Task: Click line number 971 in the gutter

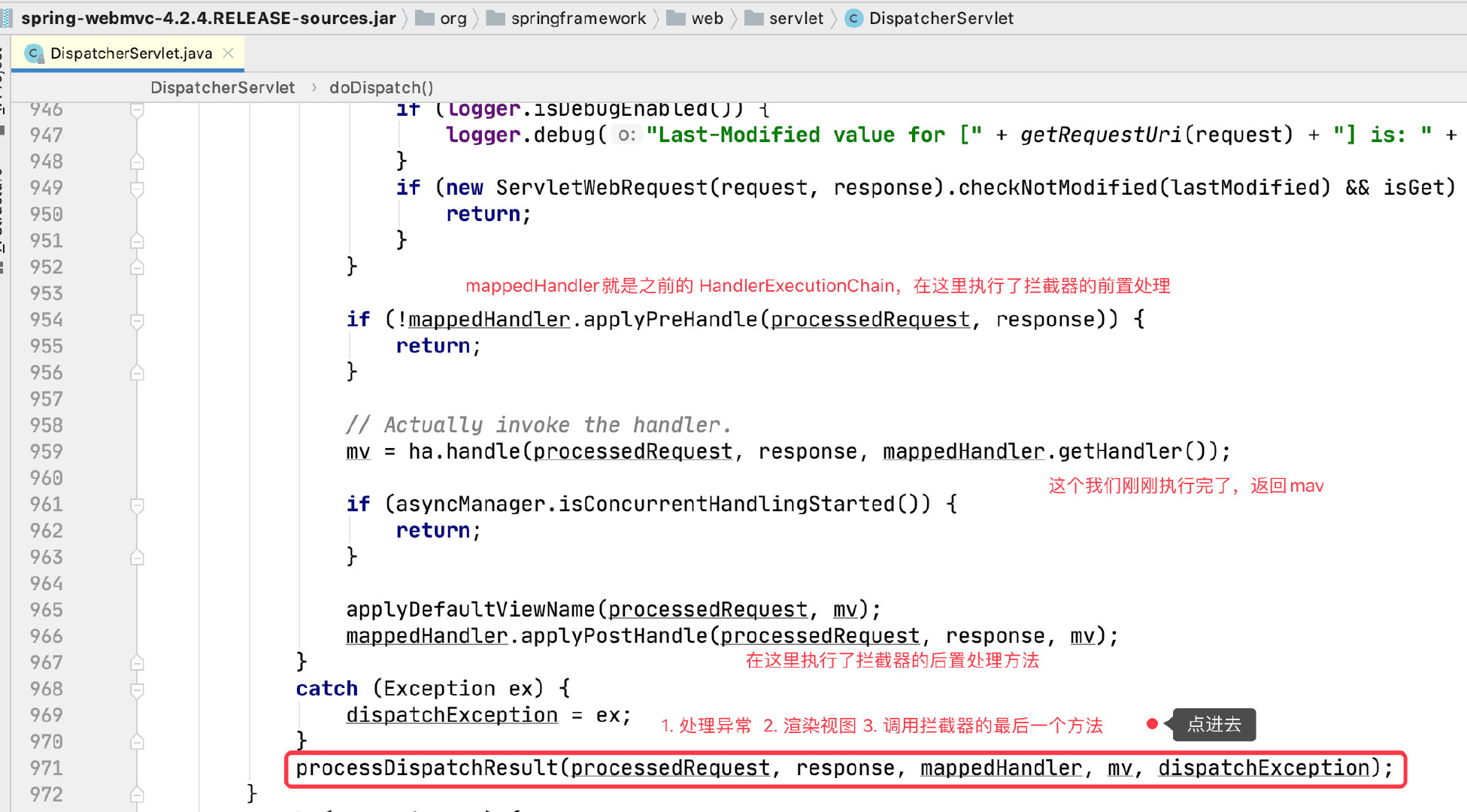Action: point(47,768)
